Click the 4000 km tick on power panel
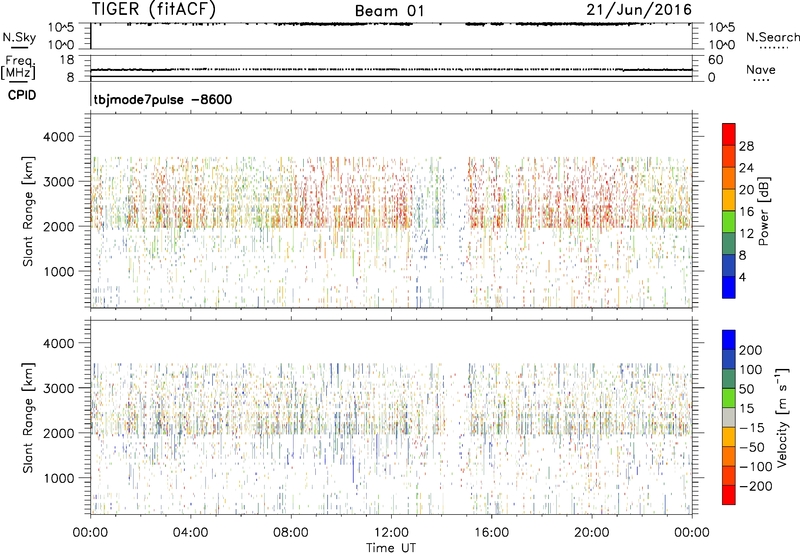Viewport: 800px width, 554px height. coord(59,137)
